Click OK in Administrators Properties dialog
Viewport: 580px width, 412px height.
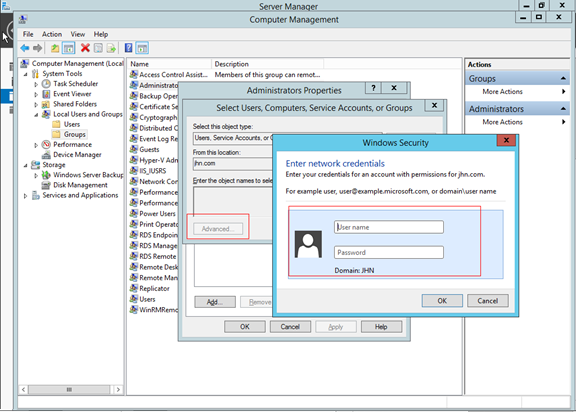(x=245, y=327)
